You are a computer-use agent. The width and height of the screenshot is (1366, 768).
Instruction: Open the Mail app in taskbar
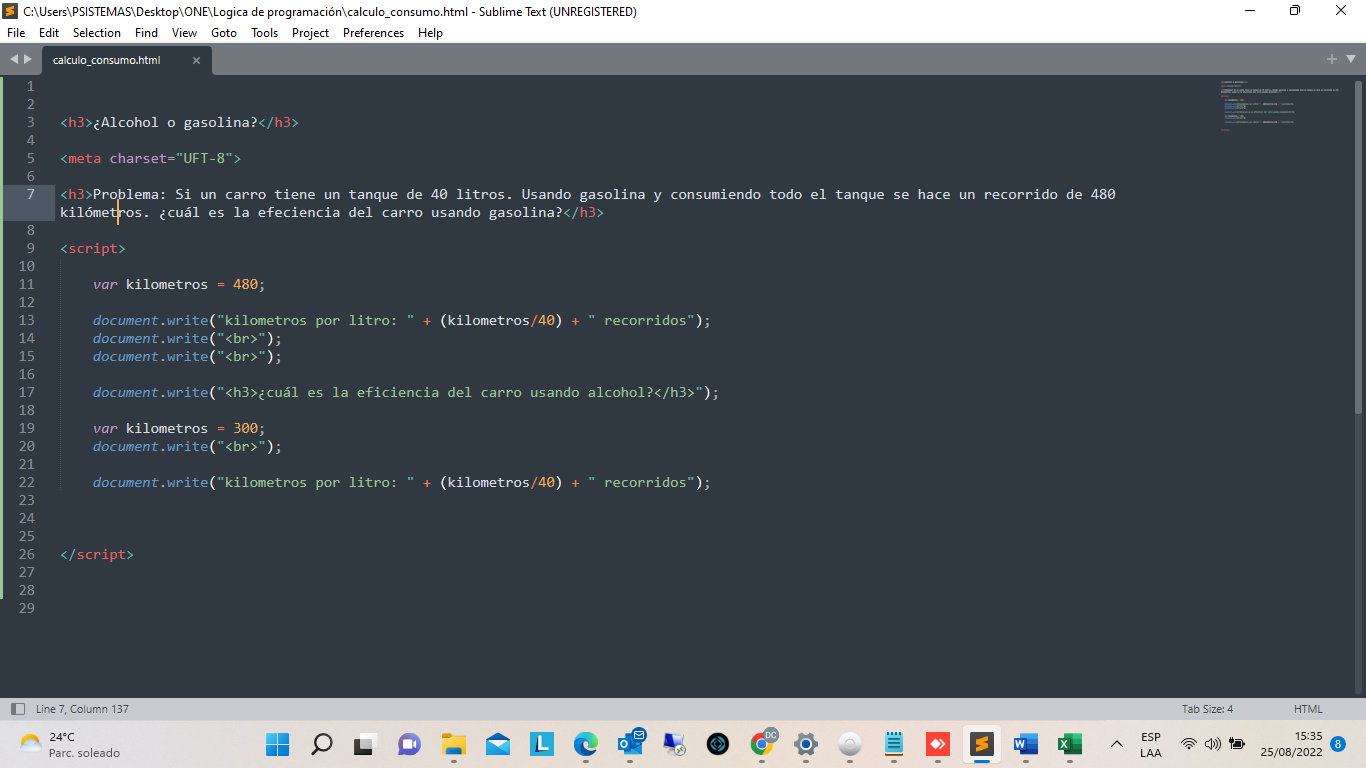pyautogui.click(x=497, y=744)
